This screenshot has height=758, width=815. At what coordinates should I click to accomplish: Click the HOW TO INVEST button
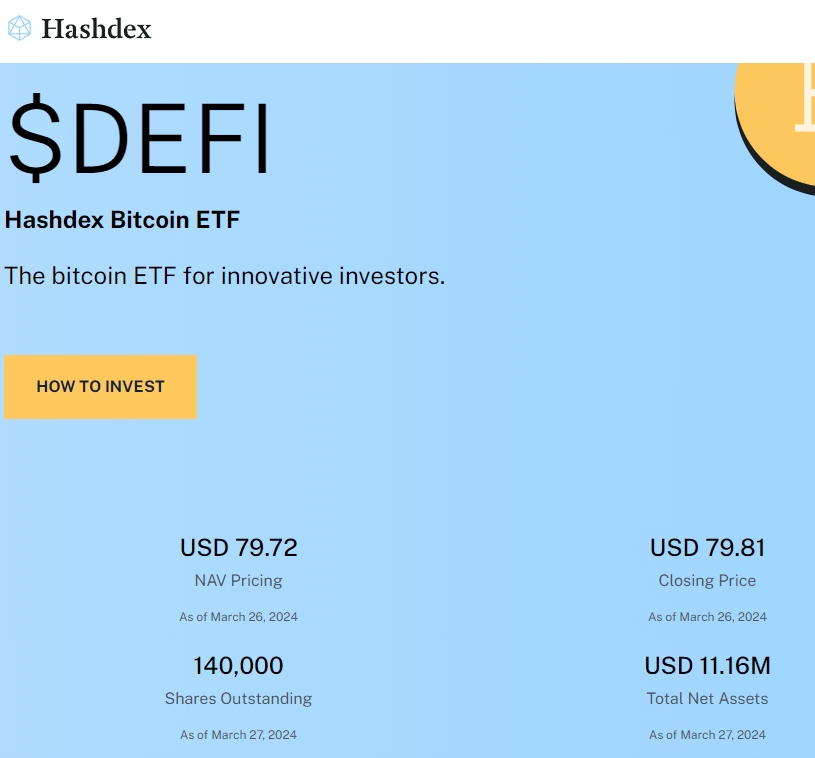click(x=100, y=387)
